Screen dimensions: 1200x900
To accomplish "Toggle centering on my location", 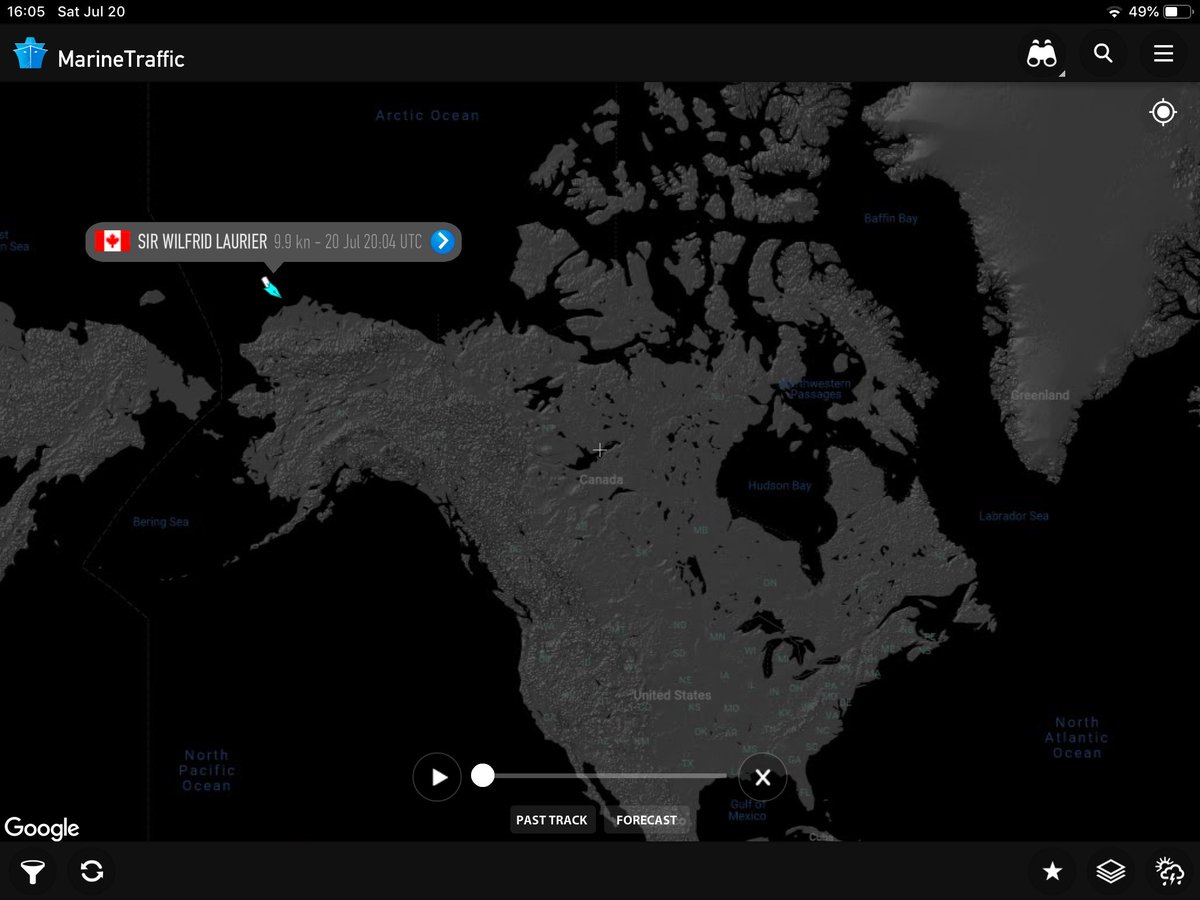I will [1162, 112].
